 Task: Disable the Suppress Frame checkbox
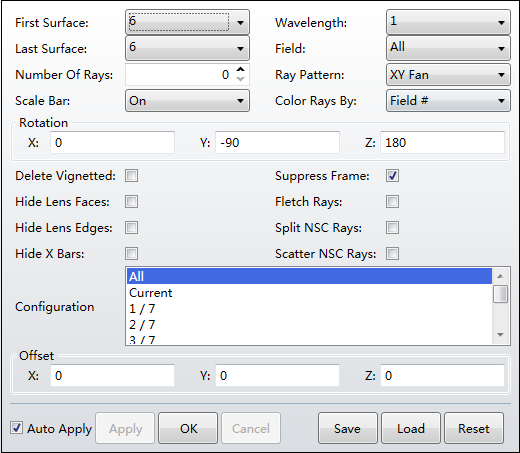click(392, 176)
